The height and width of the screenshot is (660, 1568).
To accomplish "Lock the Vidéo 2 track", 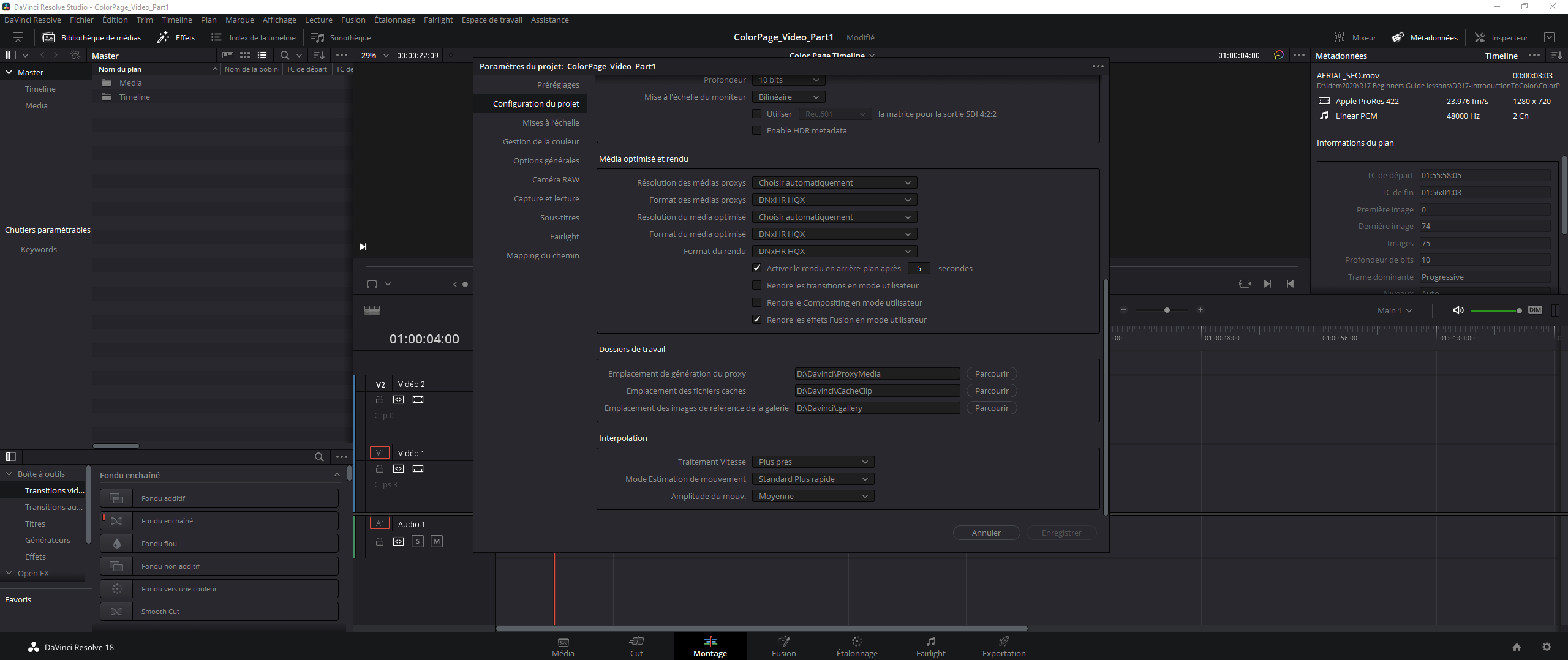I will click(x=380, y=399).
